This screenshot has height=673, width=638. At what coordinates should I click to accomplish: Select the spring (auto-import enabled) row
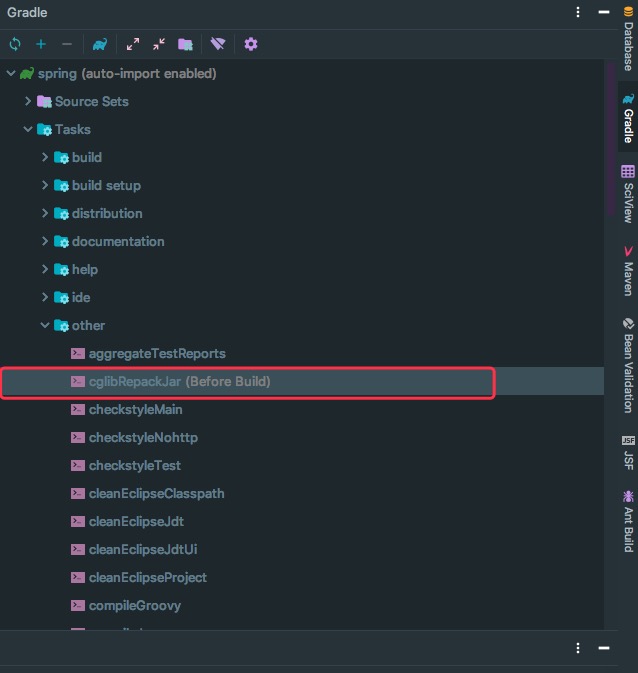302,73
